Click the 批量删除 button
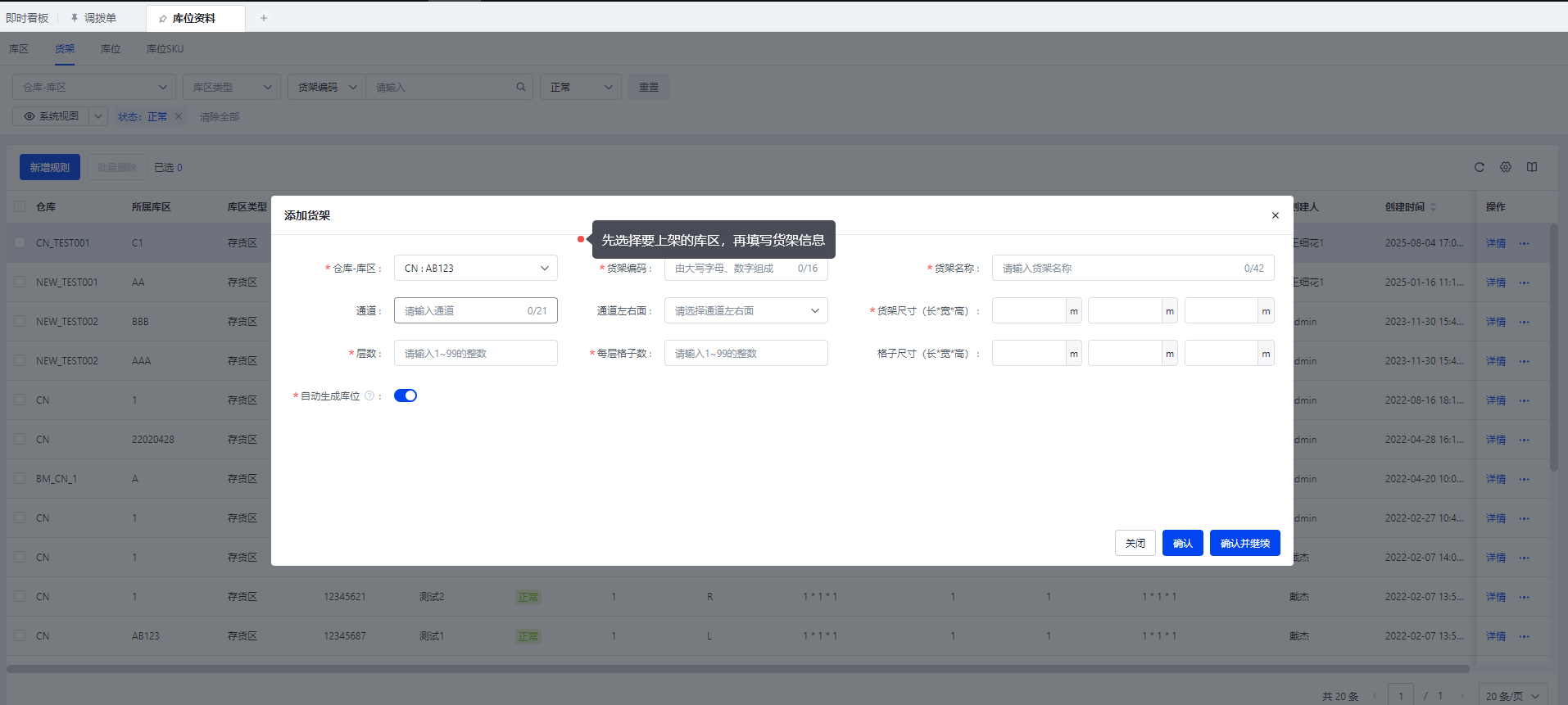Screen dimensions: 1568x705 [117, 167]
